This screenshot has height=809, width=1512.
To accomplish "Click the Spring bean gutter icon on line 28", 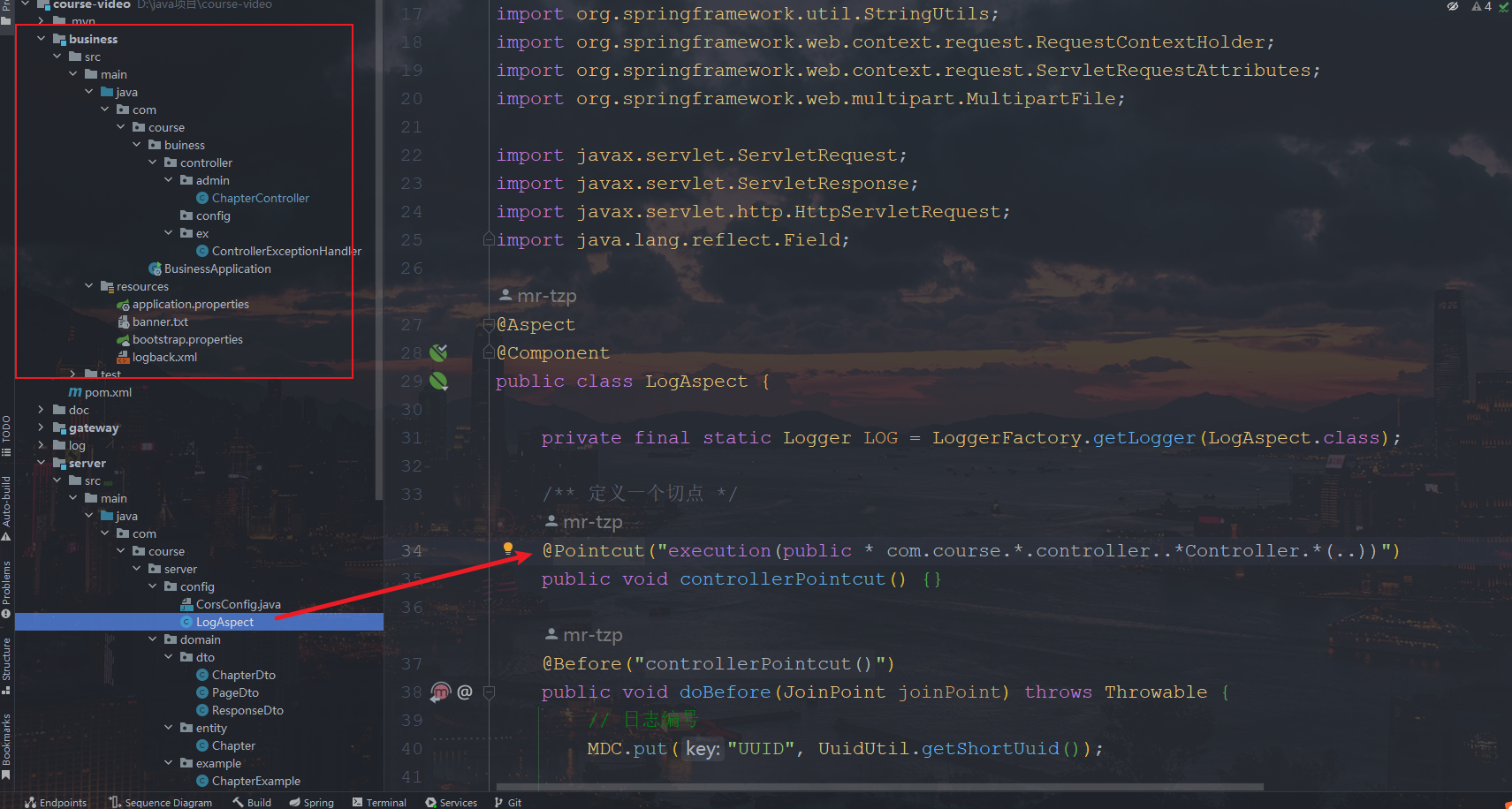I will [x=438, y=353].
